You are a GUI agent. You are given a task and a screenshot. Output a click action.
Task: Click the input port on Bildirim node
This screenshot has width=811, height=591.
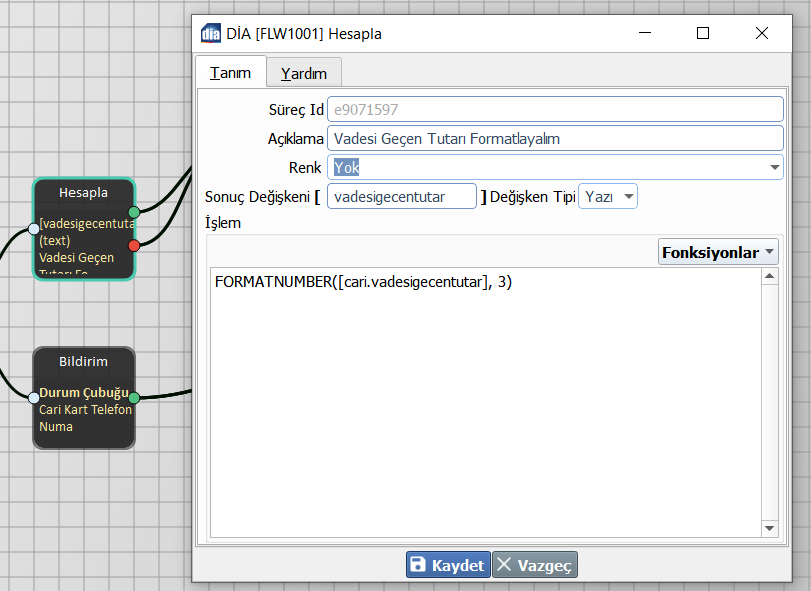click(x=33, y=398)
